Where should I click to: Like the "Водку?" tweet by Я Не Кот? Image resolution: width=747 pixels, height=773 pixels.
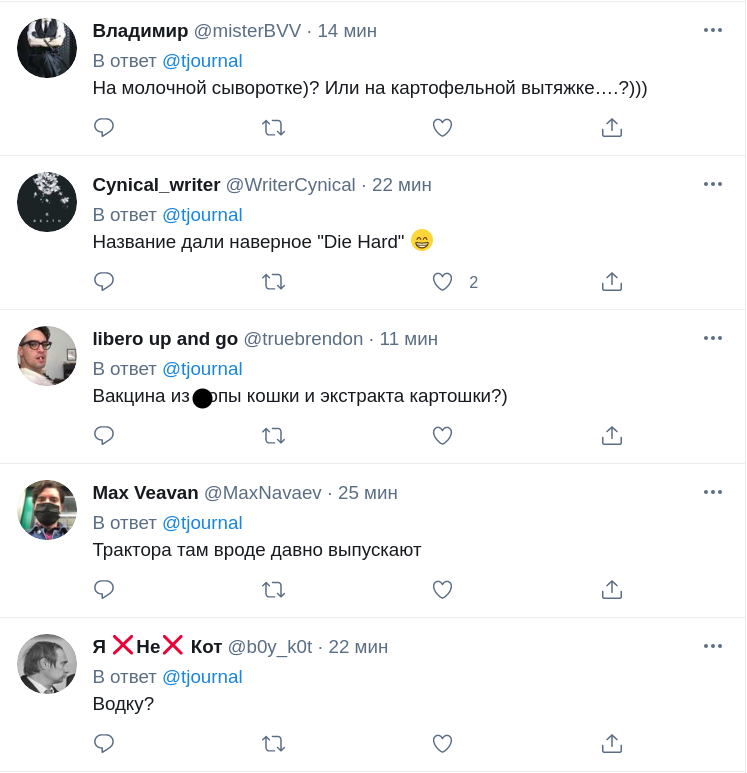442,744
